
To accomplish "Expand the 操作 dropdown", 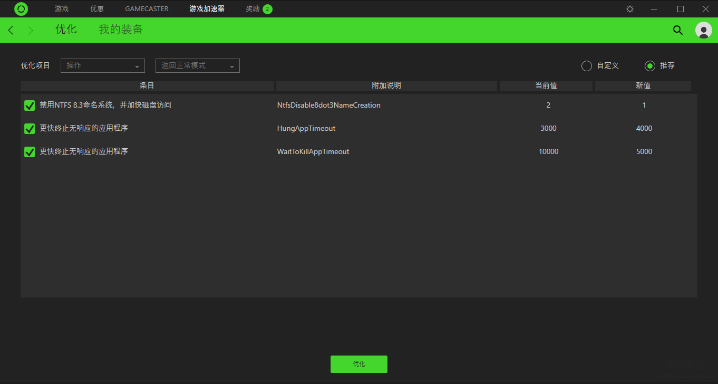I will coord(103,65).
